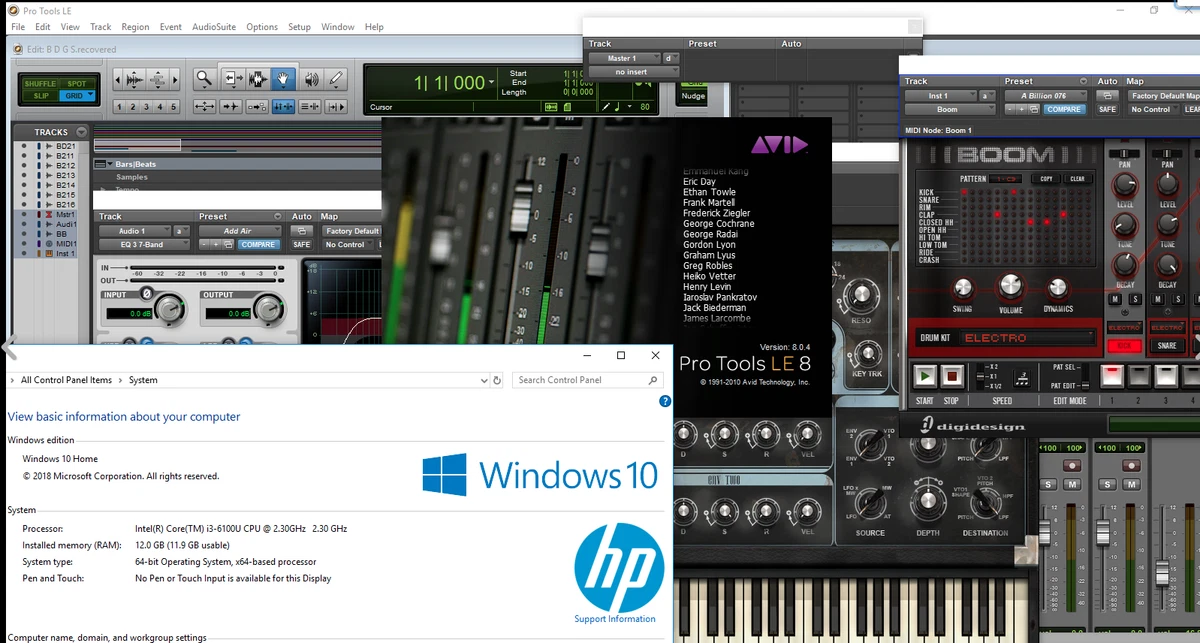
Task: Click the Search Control Panel field
Action: point(585,380)
